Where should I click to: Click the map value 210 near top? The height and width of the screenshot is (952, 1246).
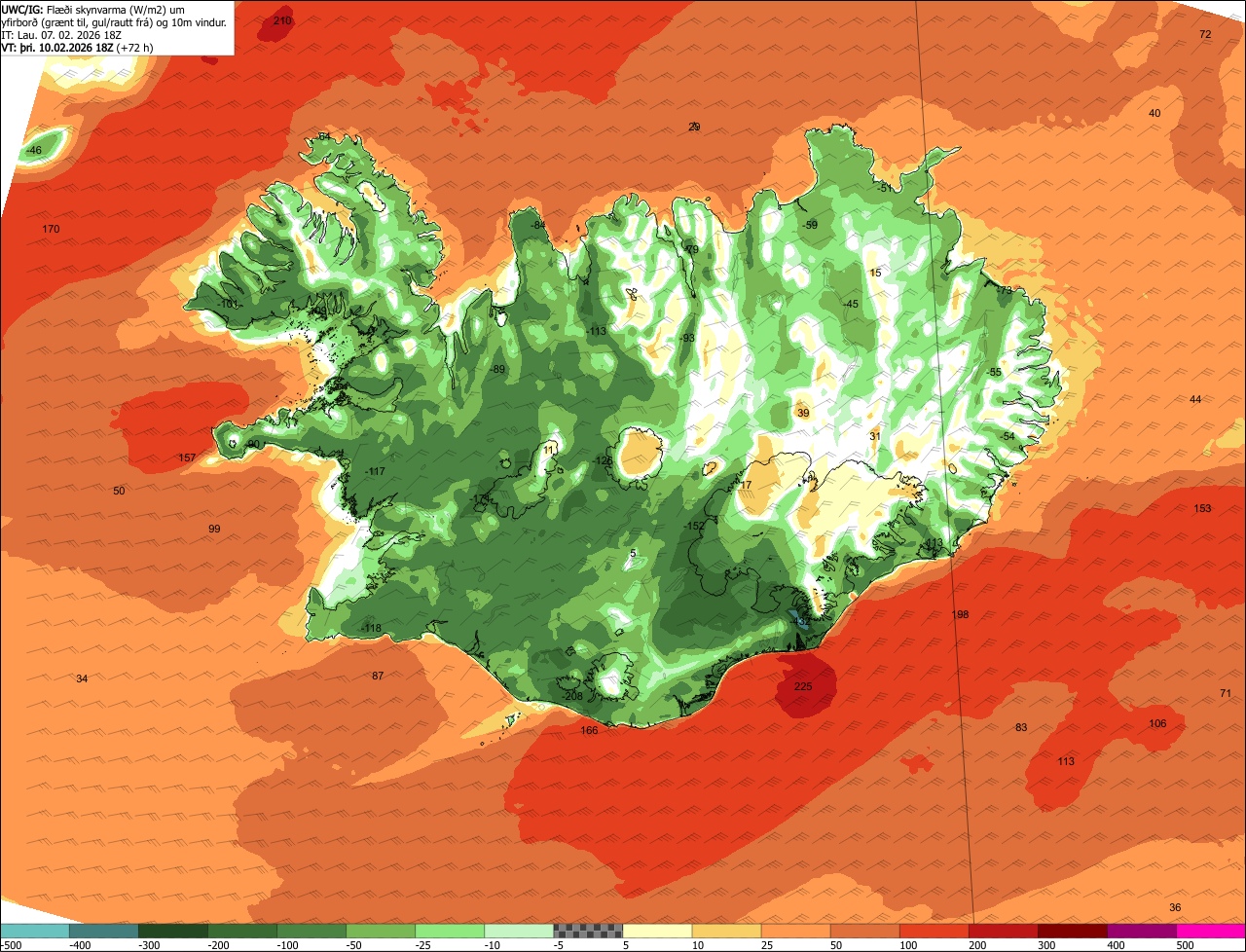[x=282, y=20]
